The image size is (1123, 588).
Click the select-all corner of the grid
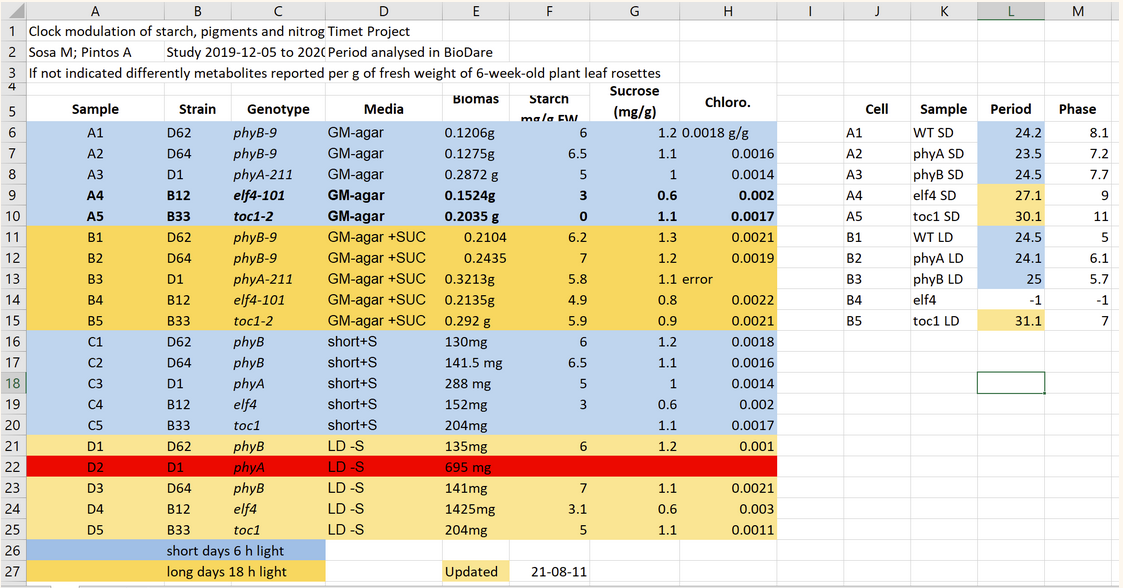click(13, 10)
